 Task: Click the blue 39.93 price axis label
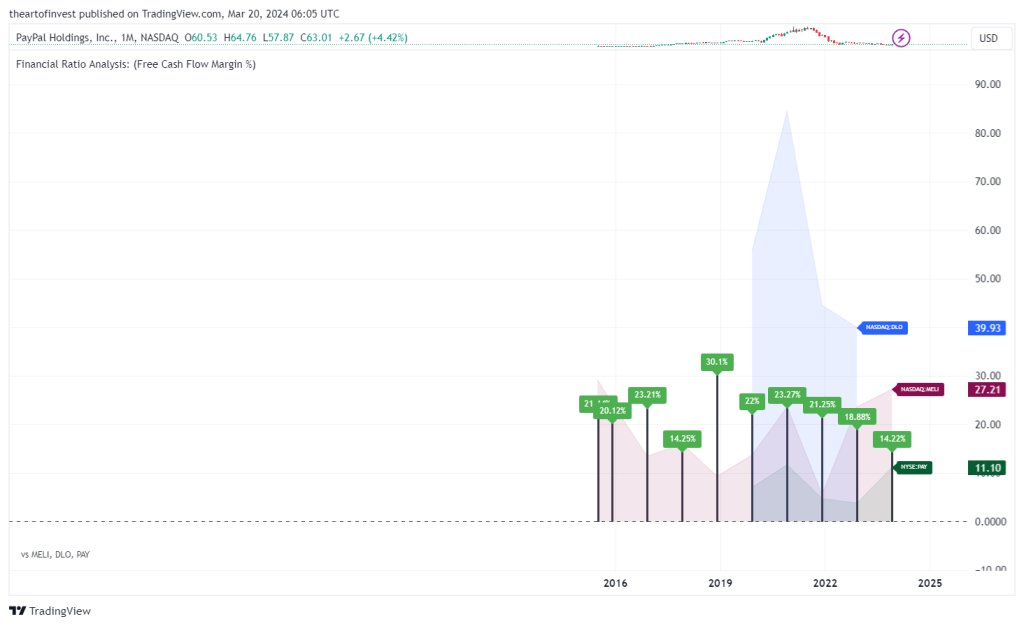(988, 328)
